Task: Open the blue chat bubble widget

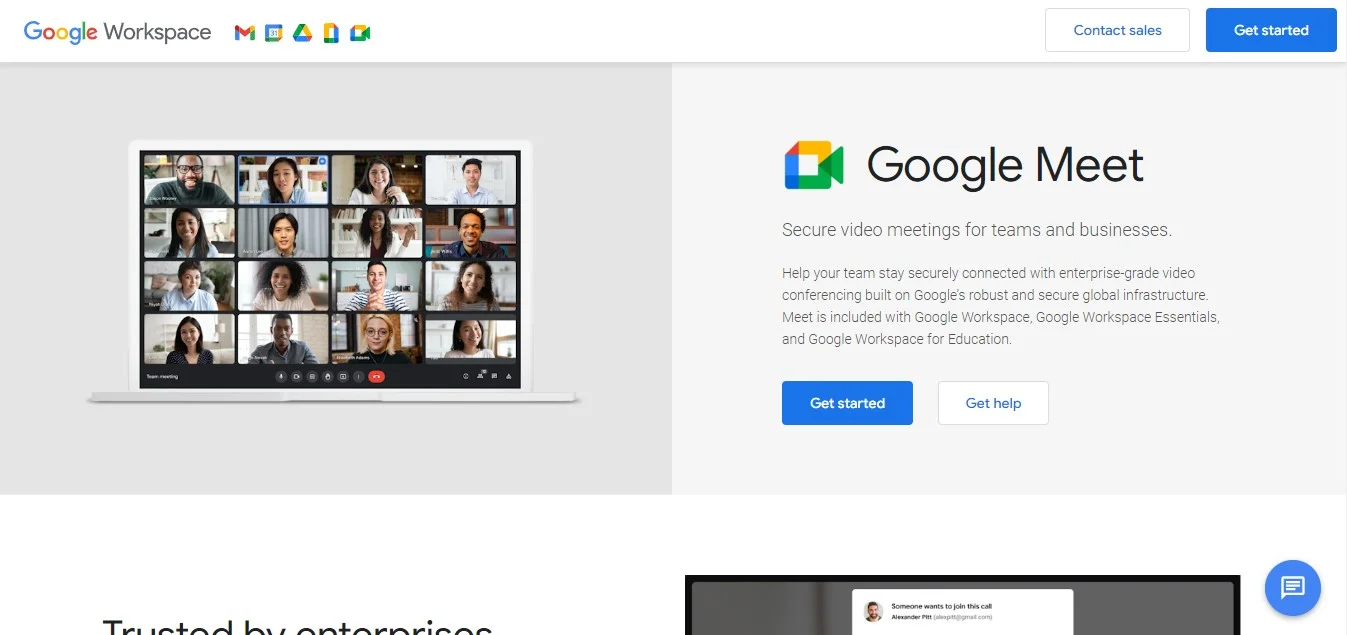Action: click(1293, 587)
